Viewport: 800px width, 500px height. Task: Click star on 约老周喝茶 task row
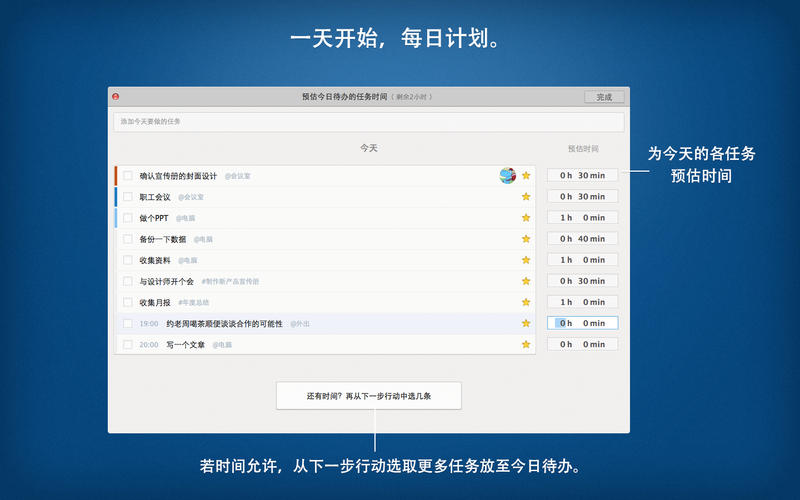pyautogui.click(x=526, y=323)
